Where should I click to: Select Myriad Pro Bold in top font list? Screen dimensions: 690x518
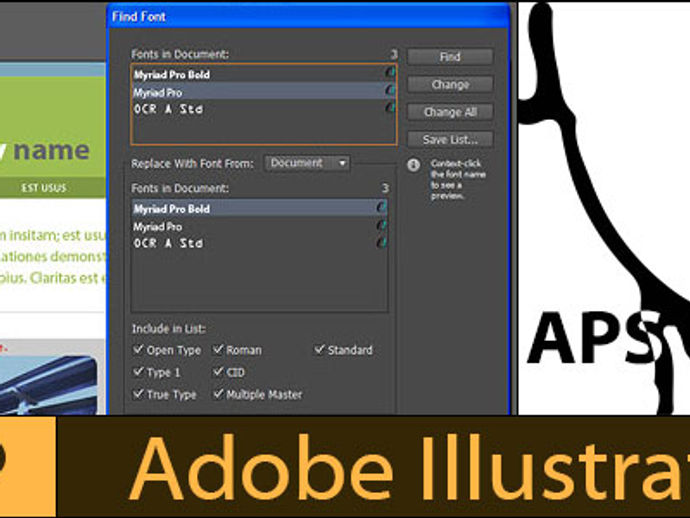coord(263,74)
